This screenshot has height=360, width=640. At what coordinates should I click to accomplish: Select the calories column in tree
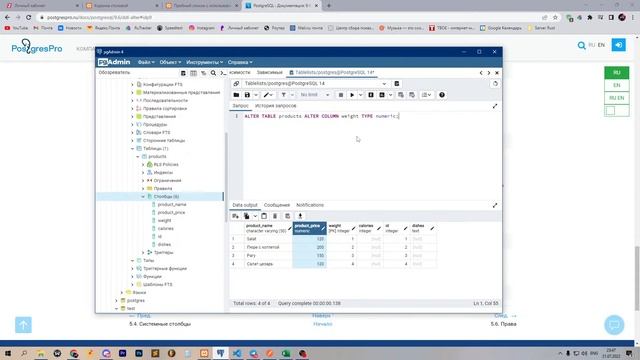[x=166, y=229]
